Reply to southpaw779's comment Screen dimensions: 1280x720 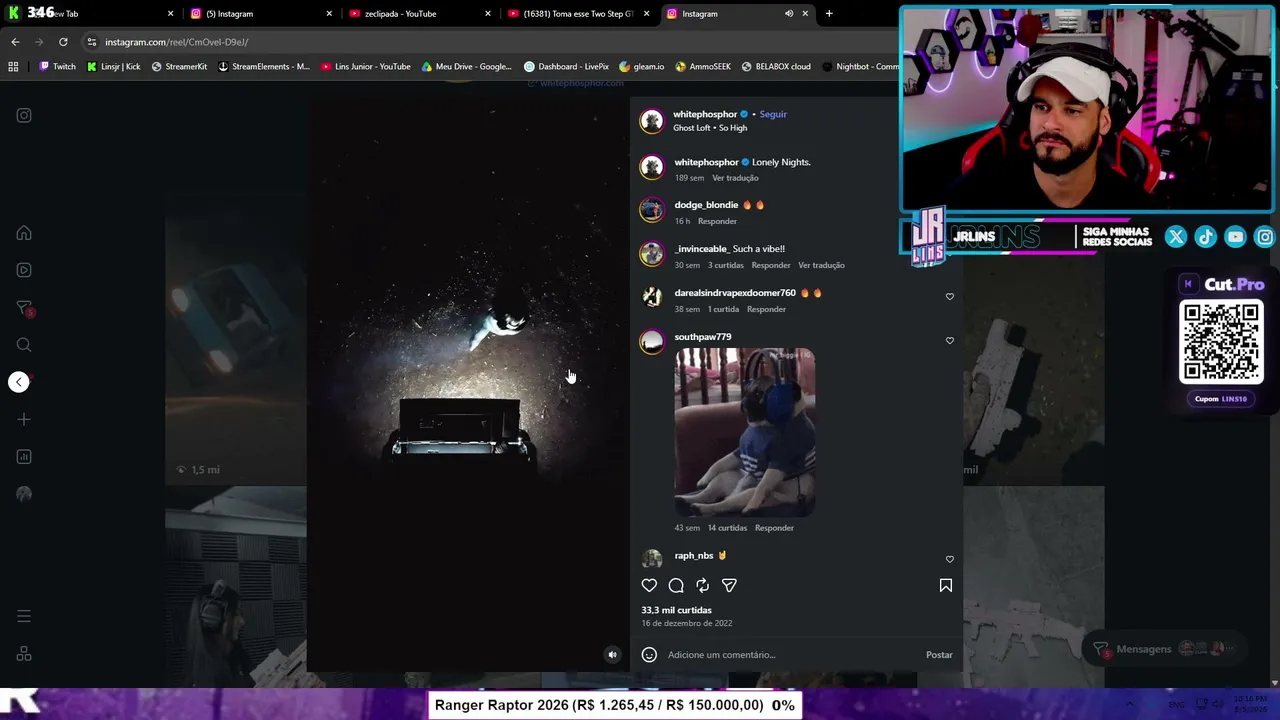774,528
